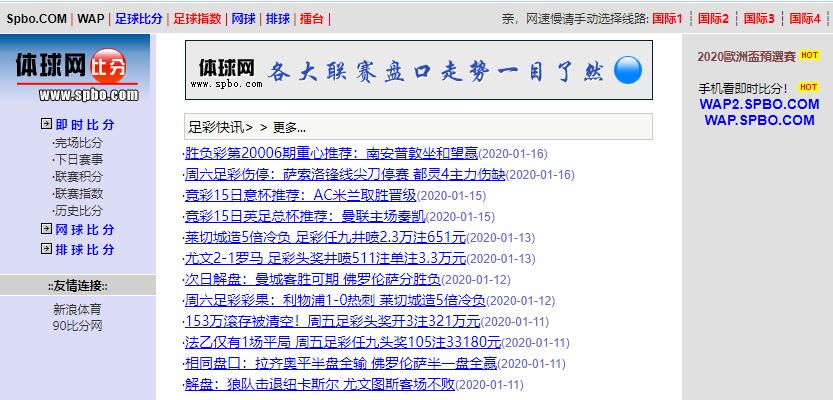Open 排球比分 in the sidebar
This screenshot has height=400, width=833.
(85, 249)
